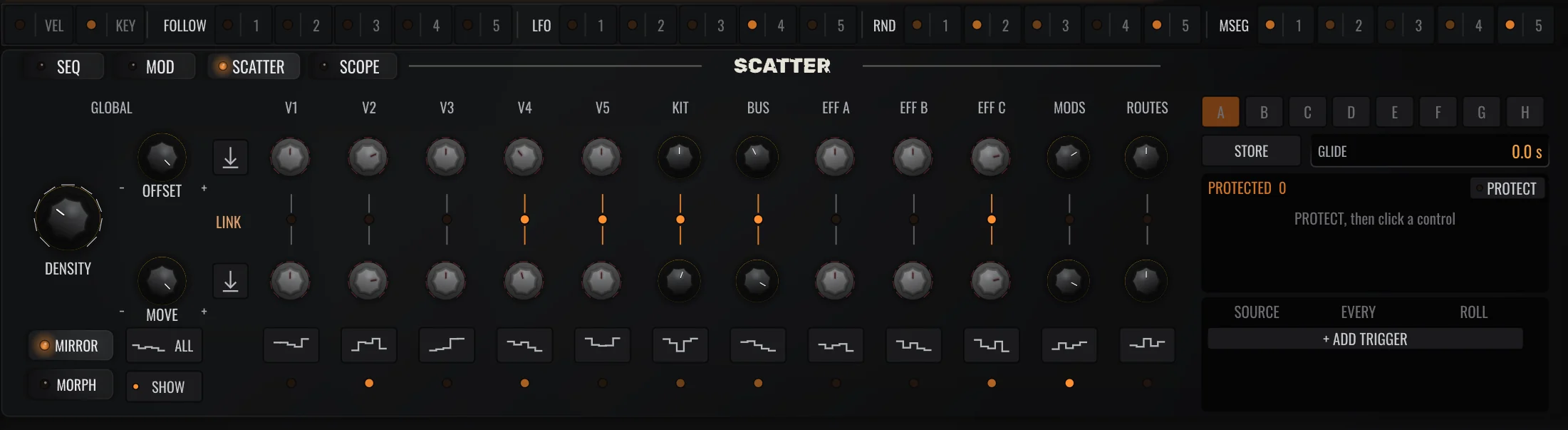1568x430 pixels.
Task: Toggle the V4 LINK dot
Action: pyautogui.click(x=524, y=220)
